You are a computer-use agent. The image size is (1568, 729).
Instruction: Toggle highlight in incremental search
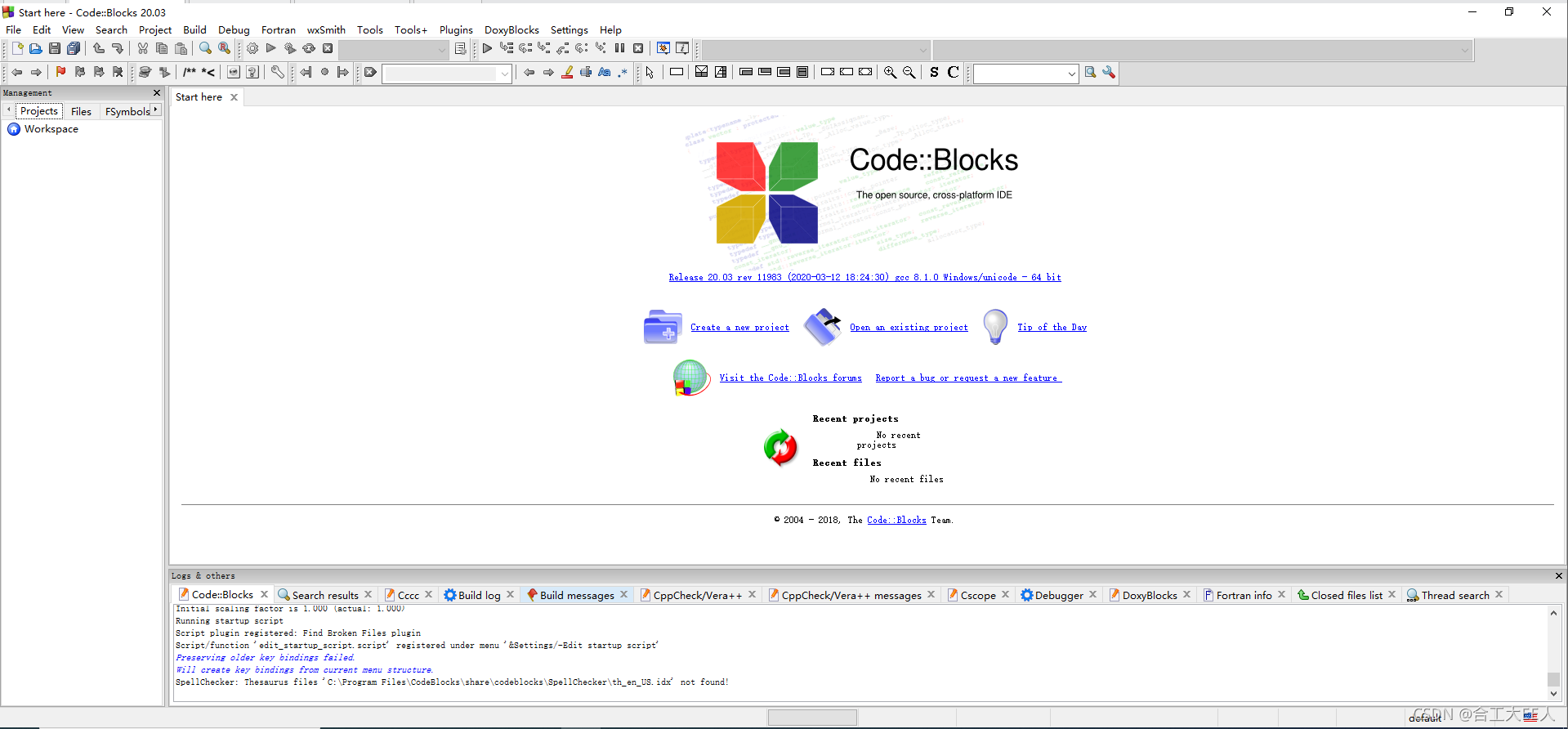(567, 73)
